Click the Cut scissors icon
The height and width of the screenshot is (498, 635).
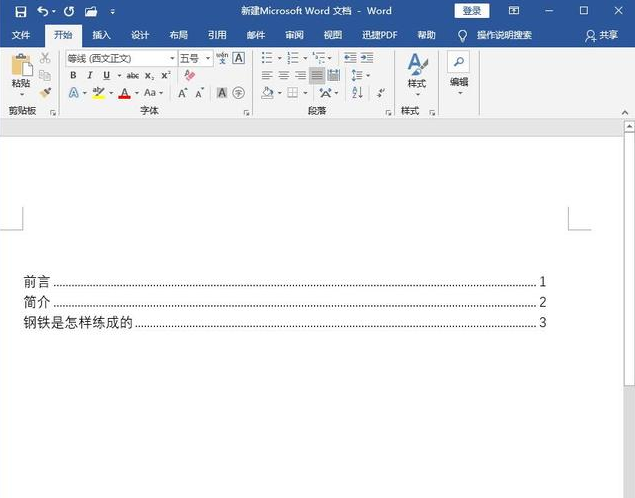pos(45,59)
